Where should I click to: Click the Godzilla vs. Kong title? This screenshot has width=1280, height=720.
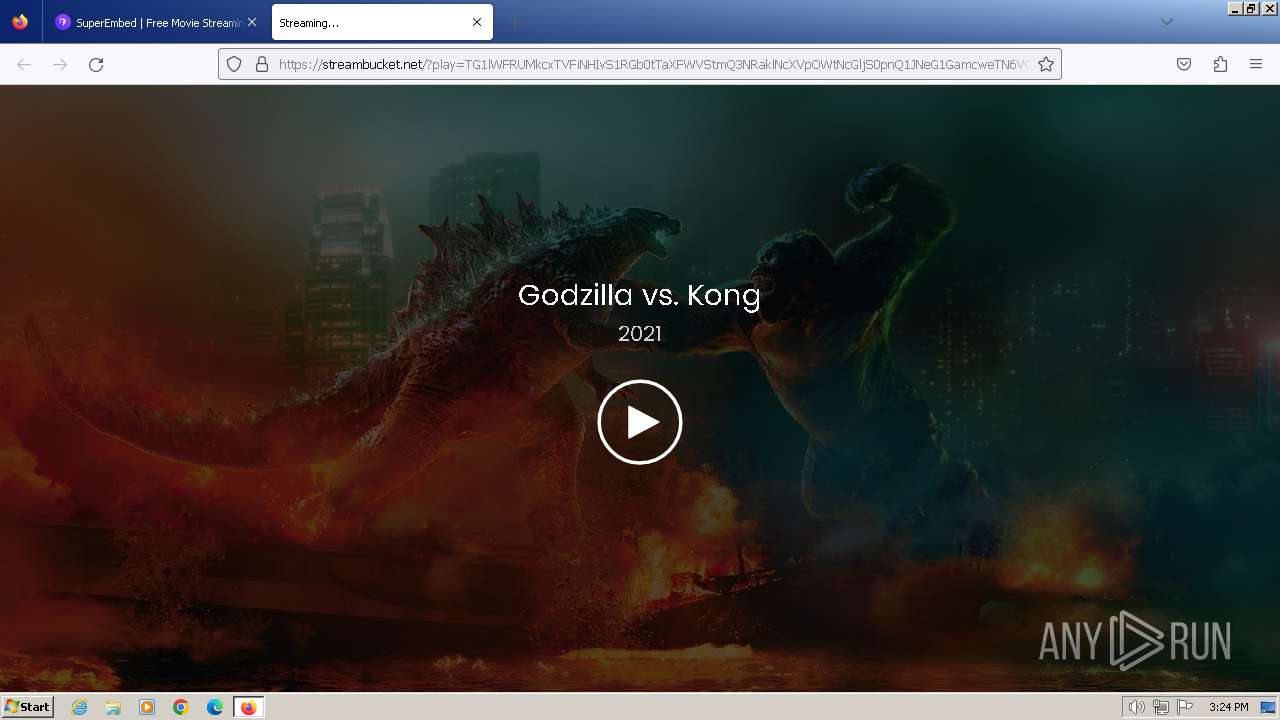639,295
